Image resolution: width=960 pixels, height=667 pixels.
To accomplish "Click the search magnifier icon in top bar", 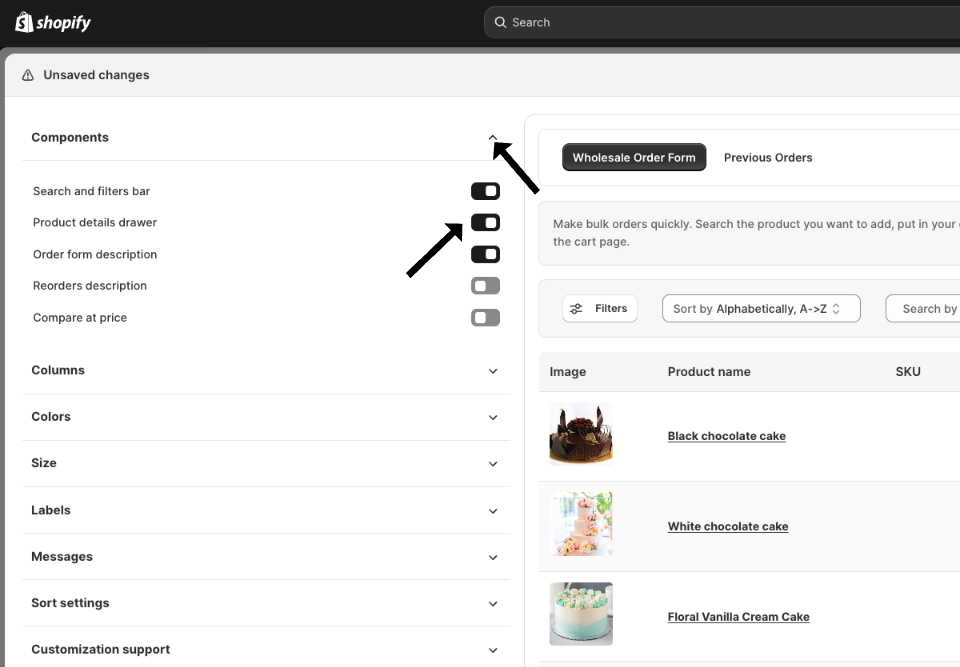I will click(500, 22).
